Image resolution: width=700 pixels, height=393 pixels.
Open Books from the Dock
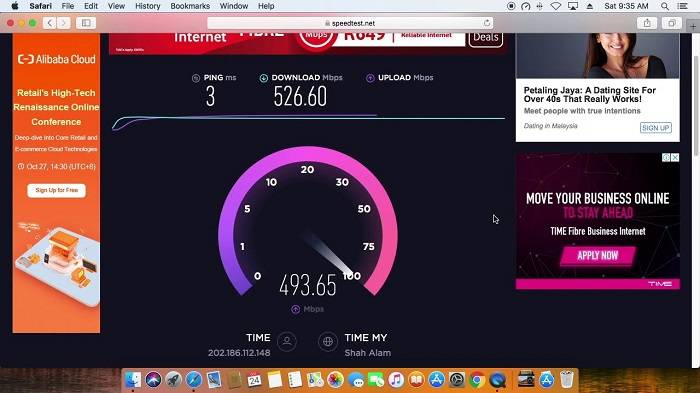click(x=416, y=380)
